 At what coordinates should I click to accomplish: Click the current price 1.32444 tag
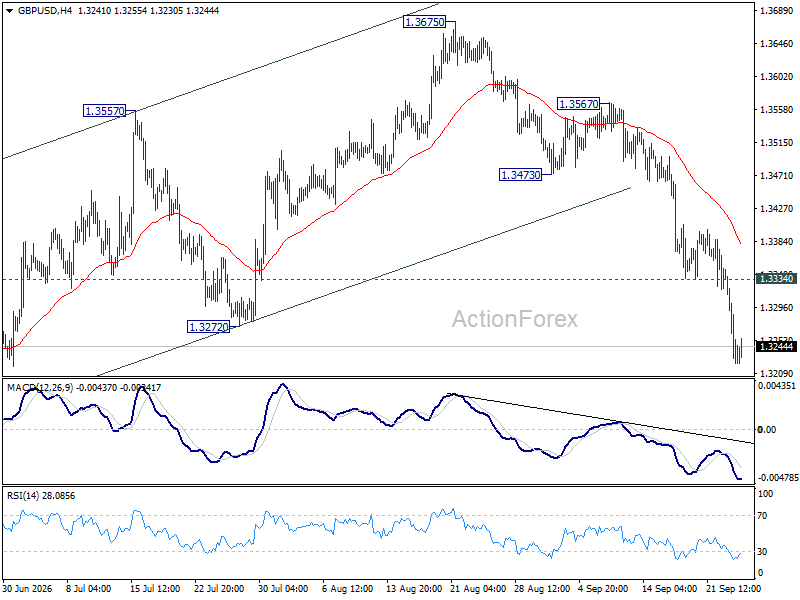tap(777, 347)
